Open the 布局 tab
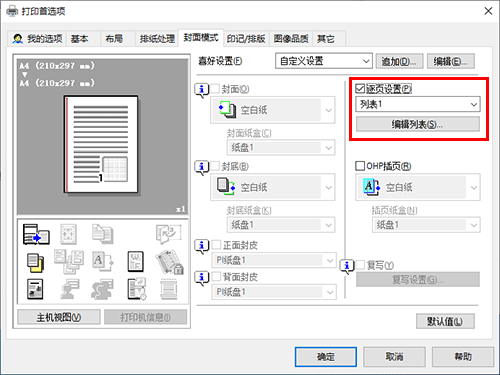Screen dimensions: 500x375 (118, 39)
